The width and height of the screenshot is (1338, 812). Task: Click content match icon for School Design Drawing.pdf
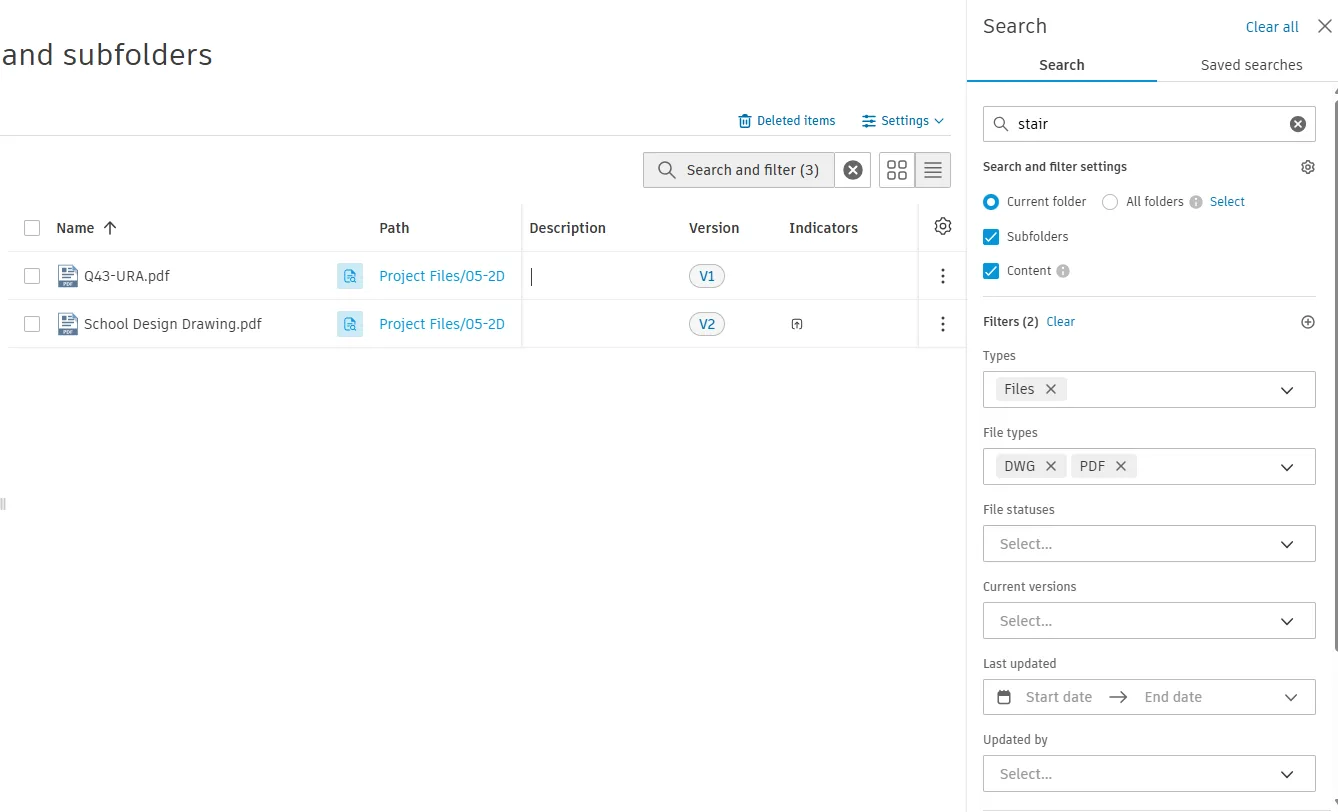pyautogui.click(x=350, y=324)
